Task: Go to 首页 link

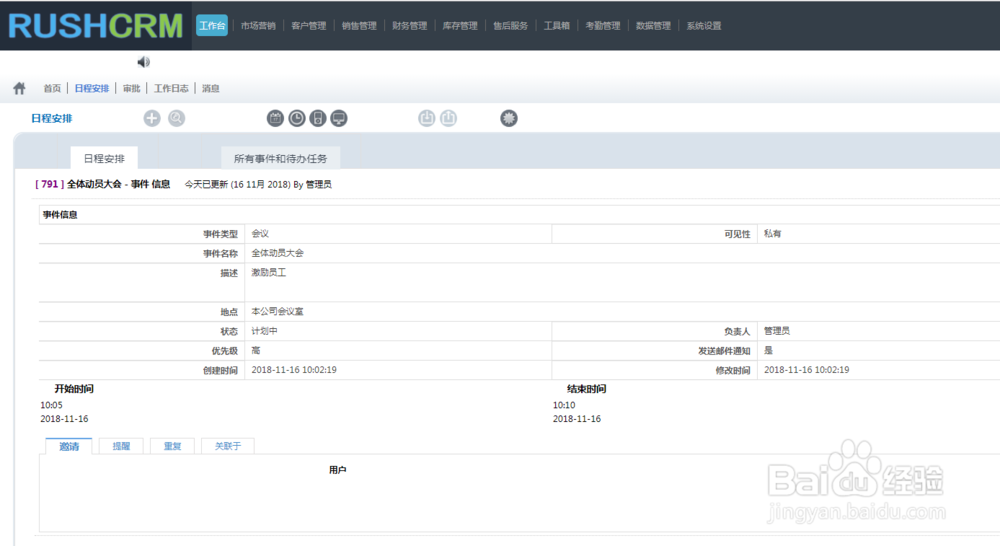Action: pos(52,88)
